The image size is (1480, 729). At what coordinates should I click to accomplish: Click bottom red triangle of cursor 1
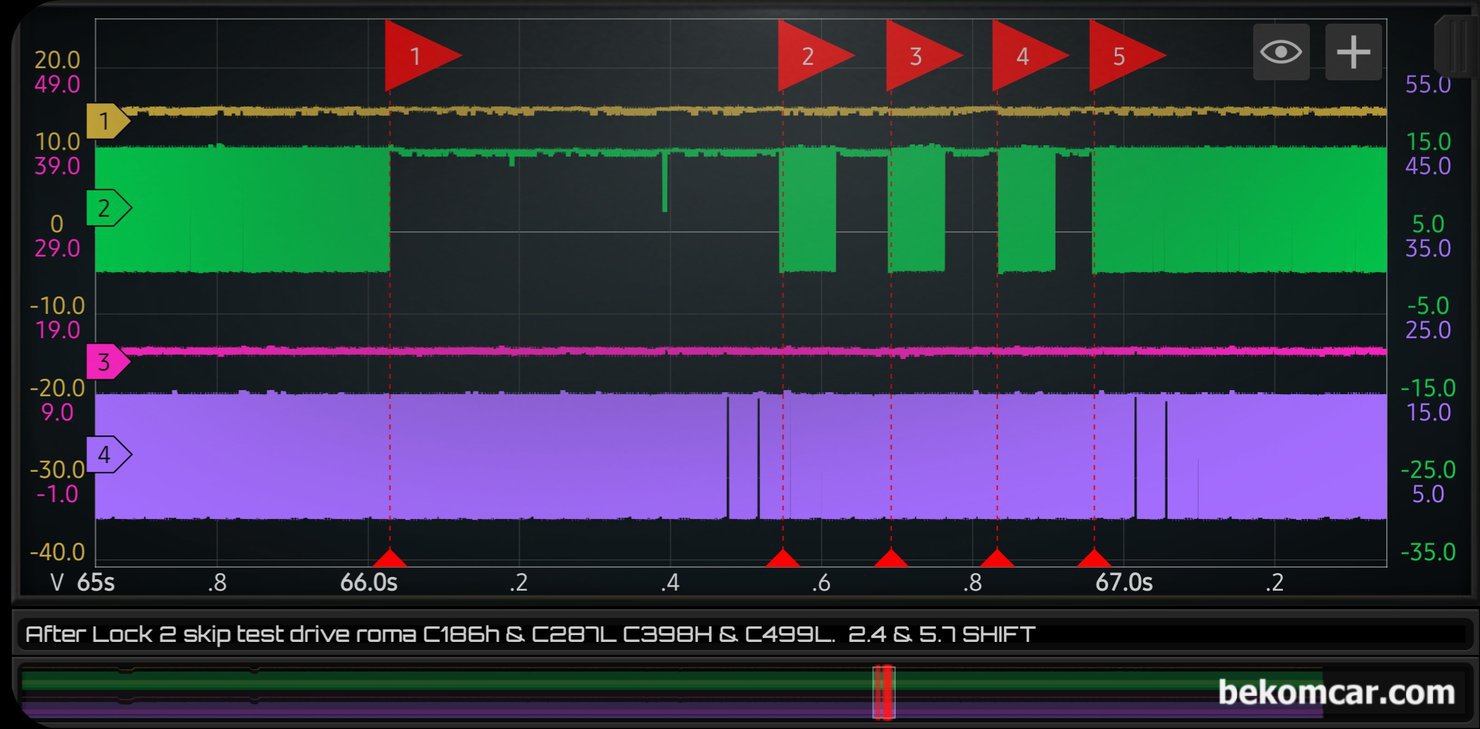[390, 558]
